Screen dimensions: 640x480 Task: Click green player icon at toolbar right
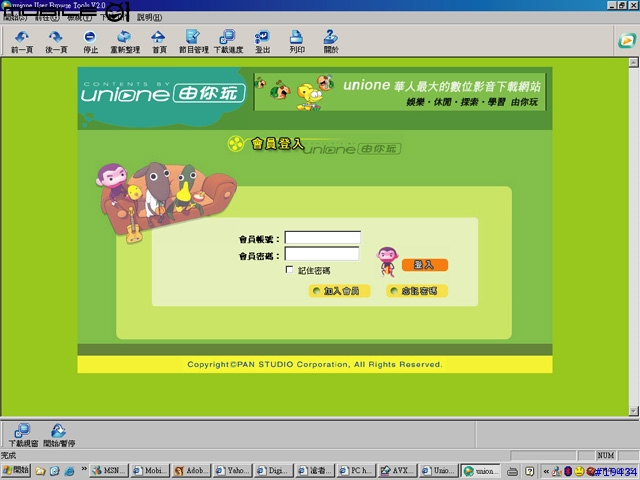tap(627, 41)
